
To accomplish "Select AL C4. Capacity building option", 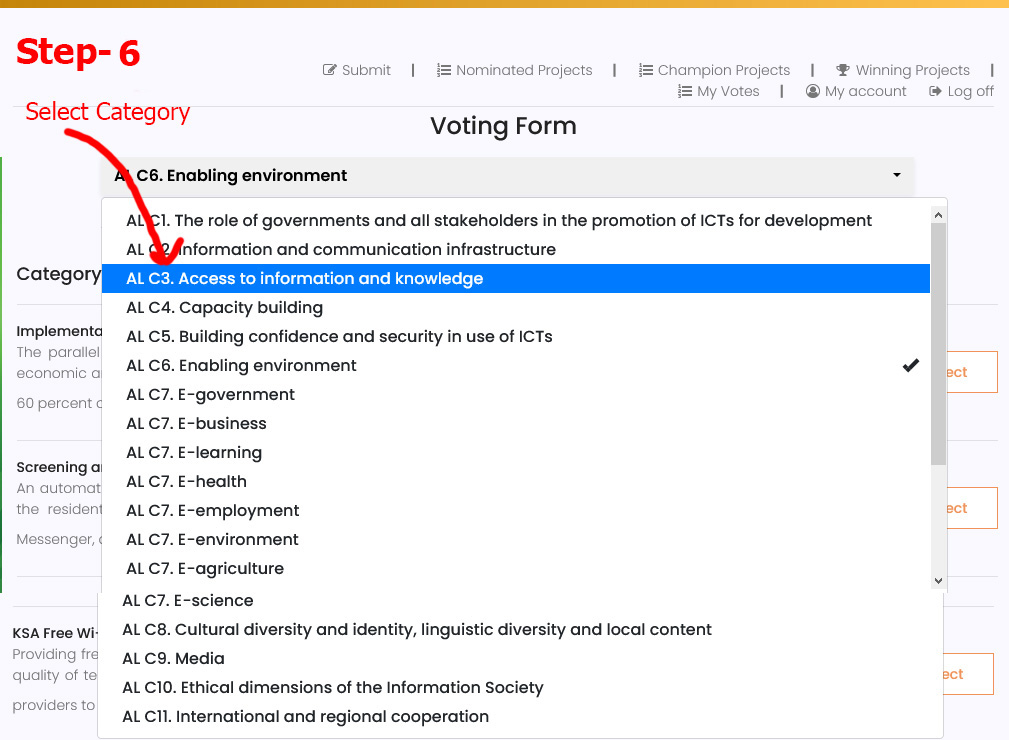I will click(x=515, y=308).
